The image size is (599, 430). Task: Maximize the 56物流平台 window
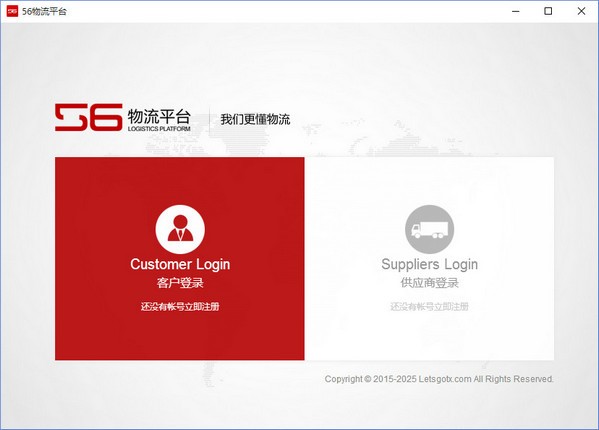pos(548,11)
